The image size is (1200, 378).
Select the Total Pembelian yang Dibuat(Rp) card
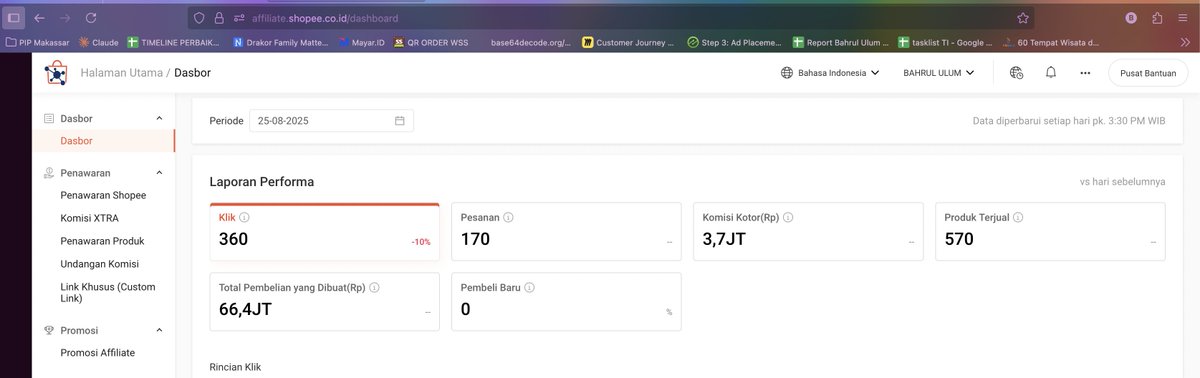pyautogui.click(x=325, y=301)
